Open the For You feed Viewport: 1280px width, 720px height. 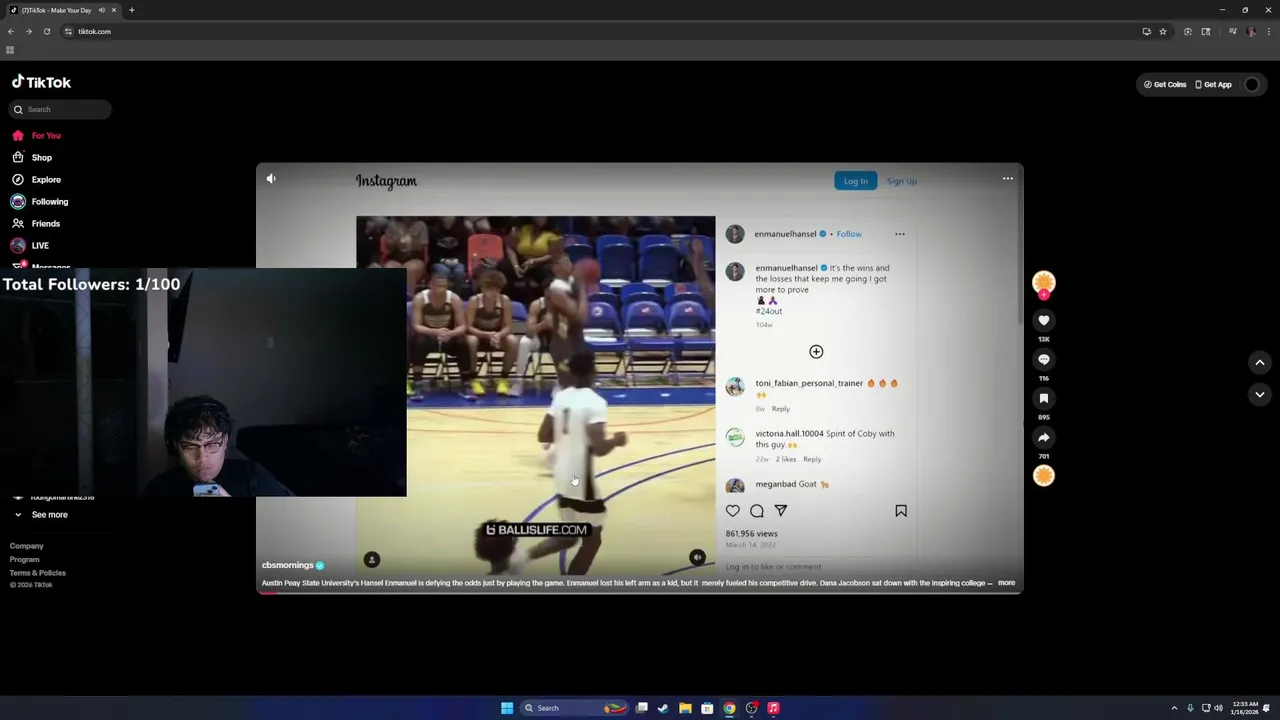coord(36,135)
